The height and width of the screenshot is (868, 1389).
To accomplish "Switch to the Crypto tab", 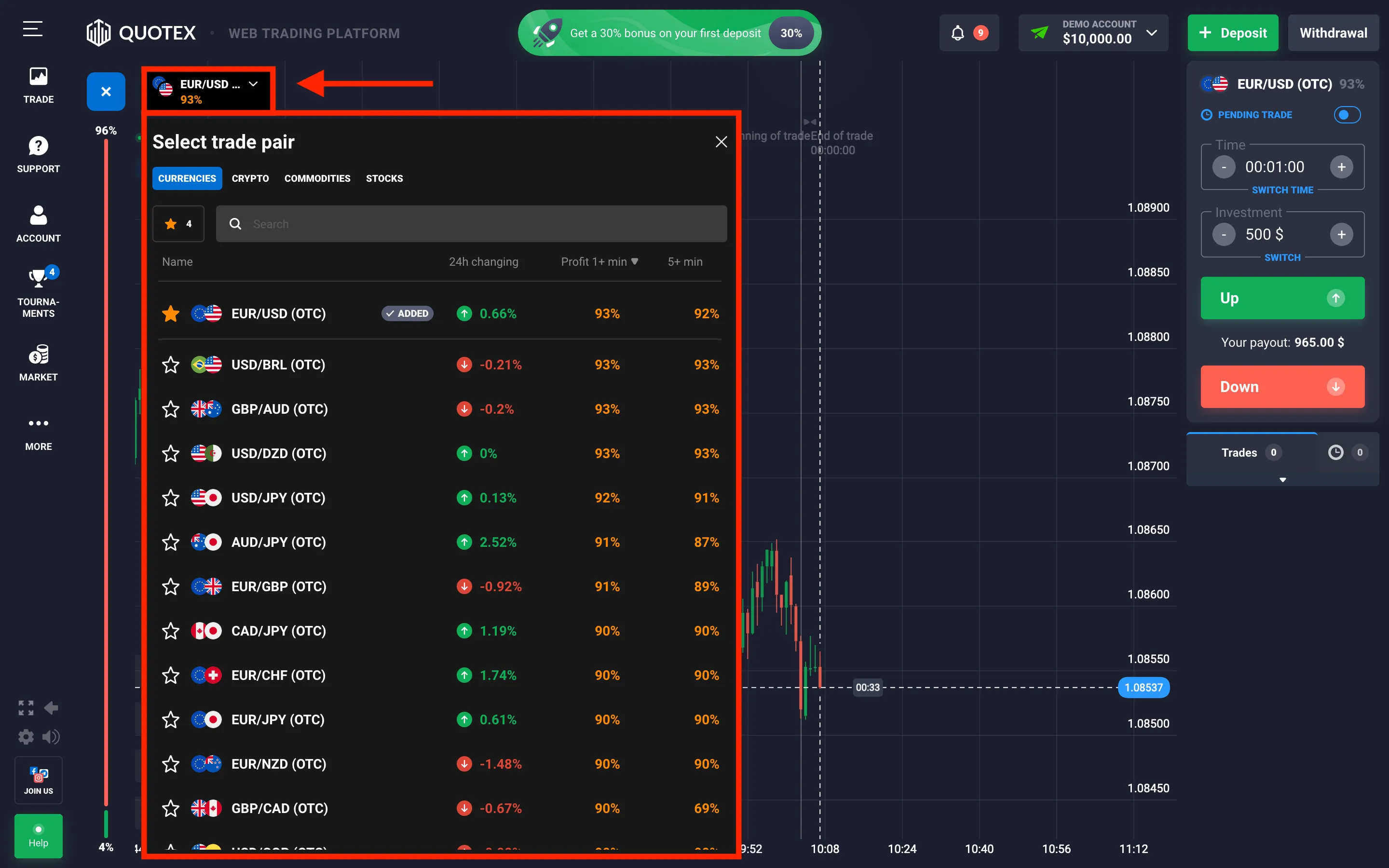I will 250,178.
